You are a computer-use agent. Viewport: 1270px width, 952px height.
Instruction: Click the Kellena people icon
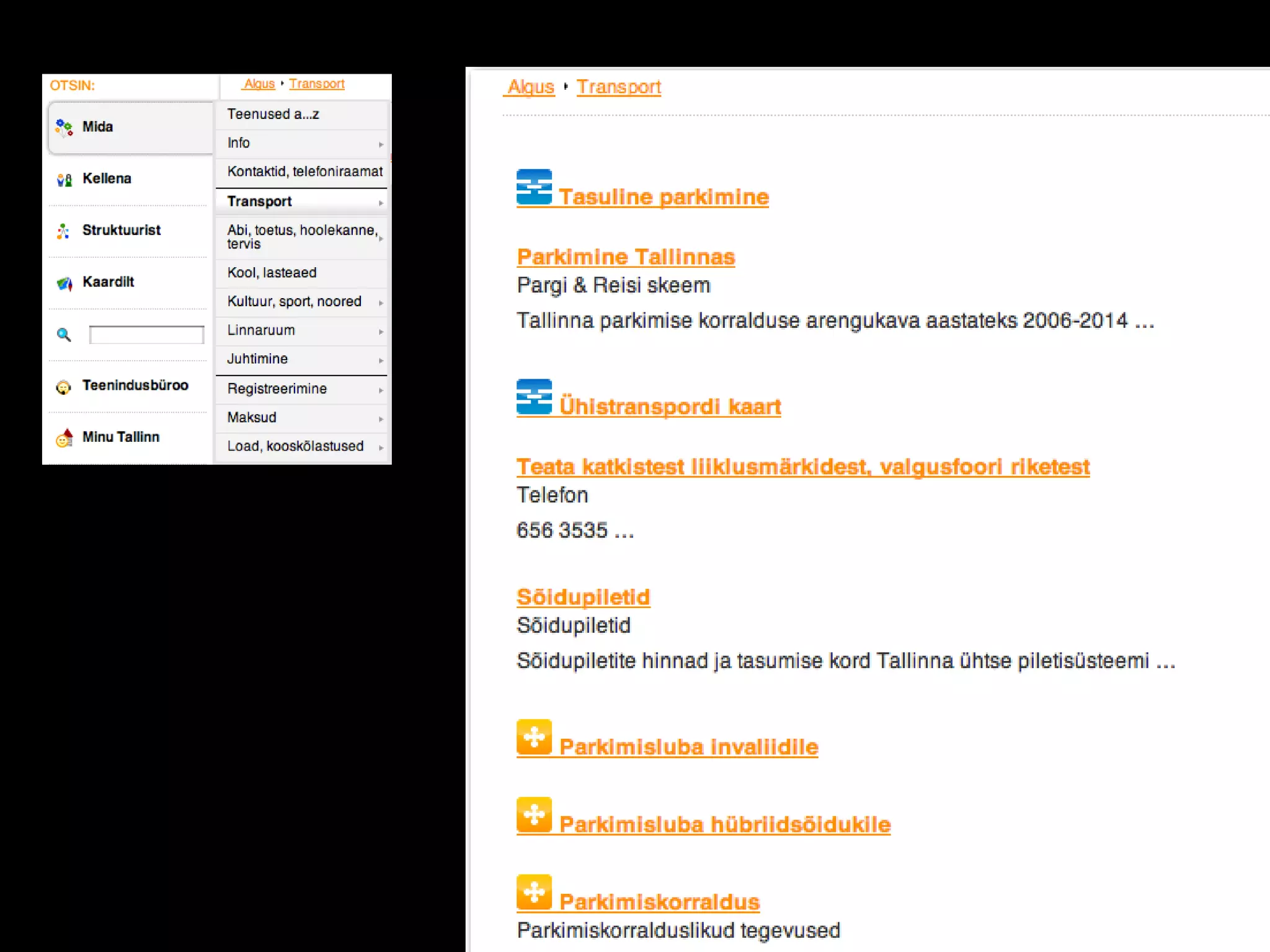[64, 180]
